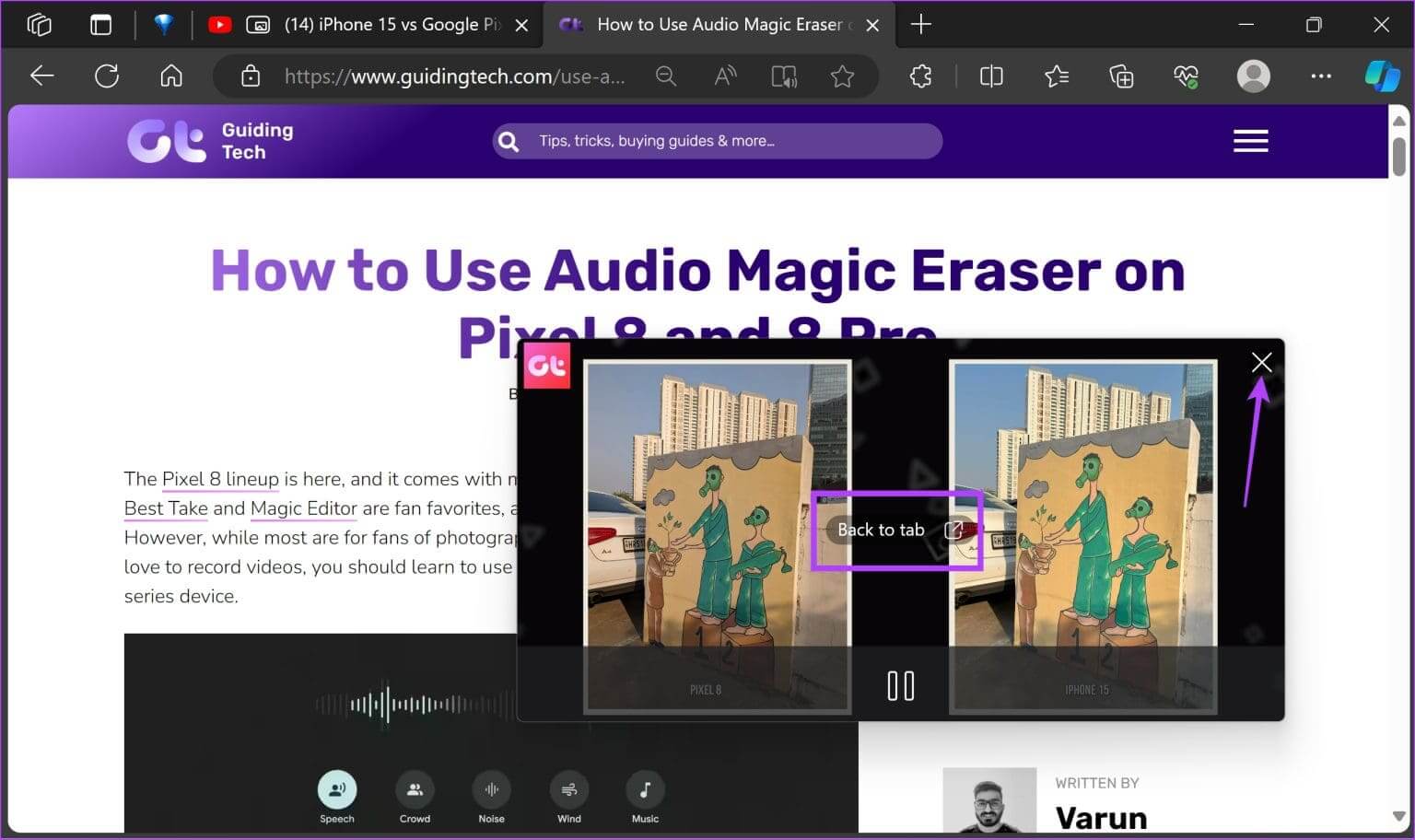Select the Wind audio option
This screenshot has width=1415, height=840.
[x=569, y=798]
